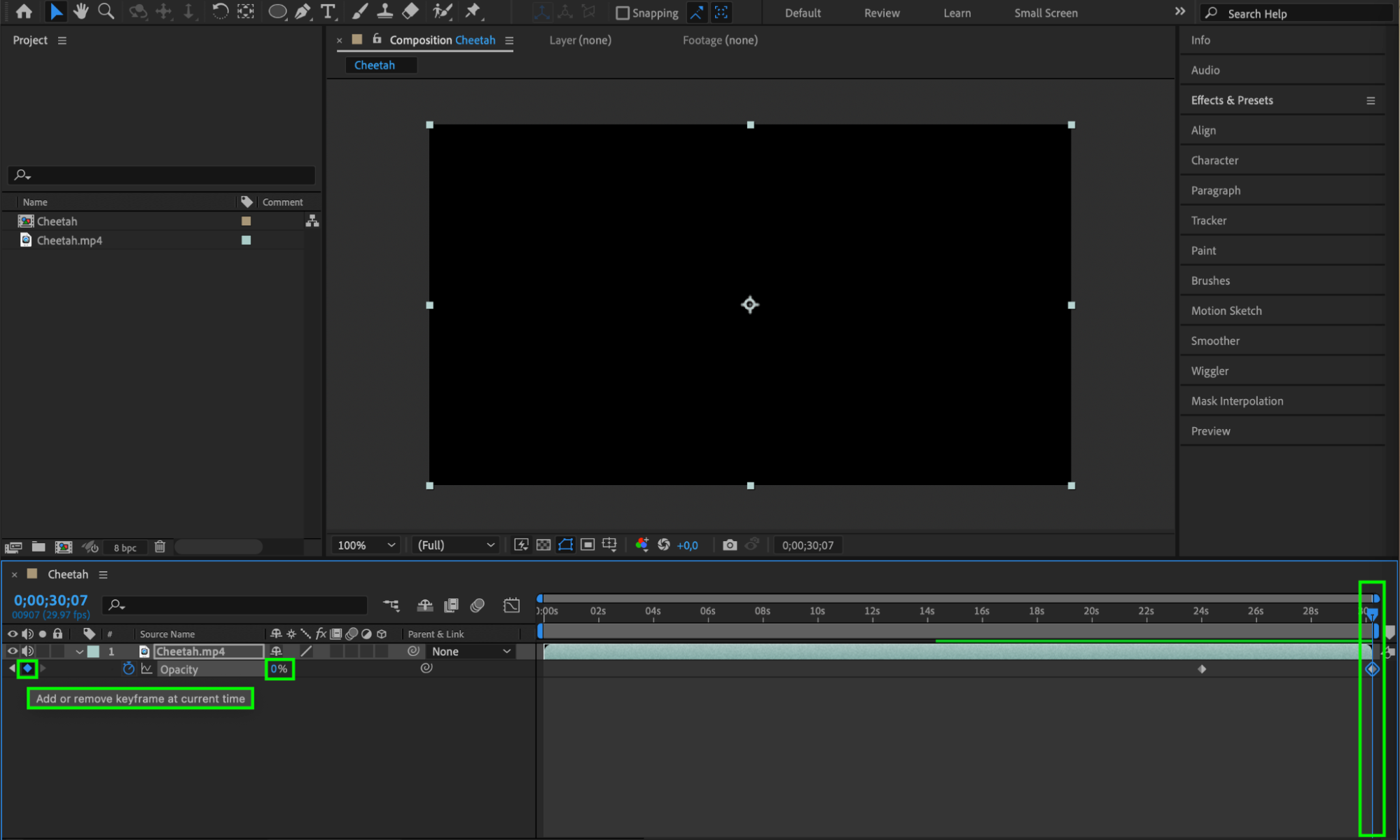
Task: Click the Cheetah composition label color swatch
Action: [246, 221]
